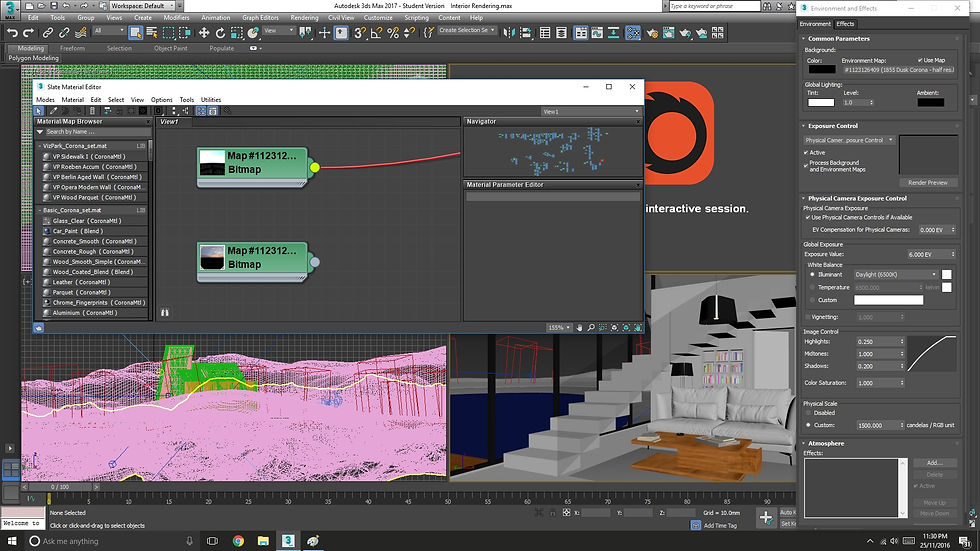Screen dimensions: 980x551
Task: Select the upper Map Bitmap node thumbnail
Action: 212,163
